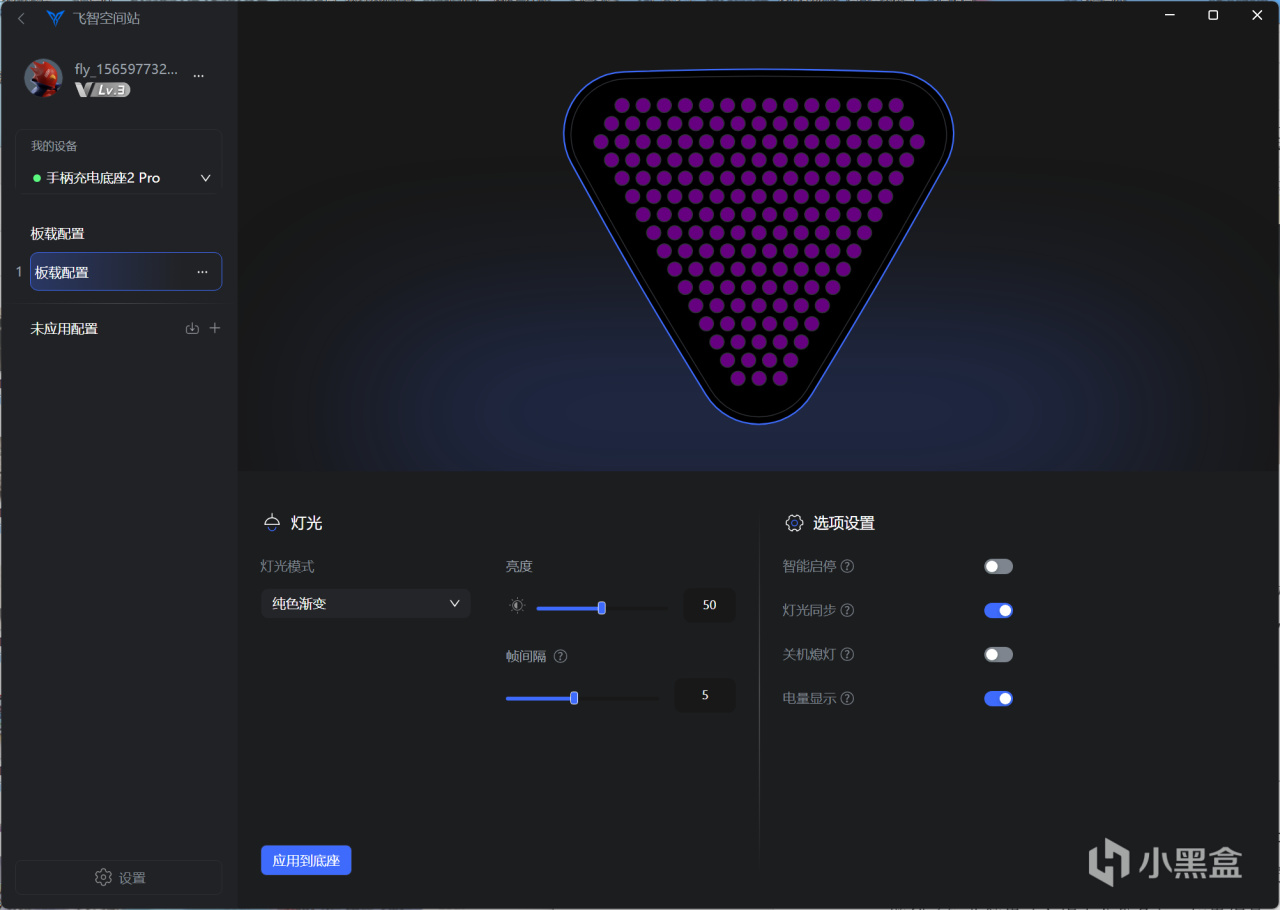Enable the 关机熄灯 toggle
1280x910 pixels.
click(998, 654)
